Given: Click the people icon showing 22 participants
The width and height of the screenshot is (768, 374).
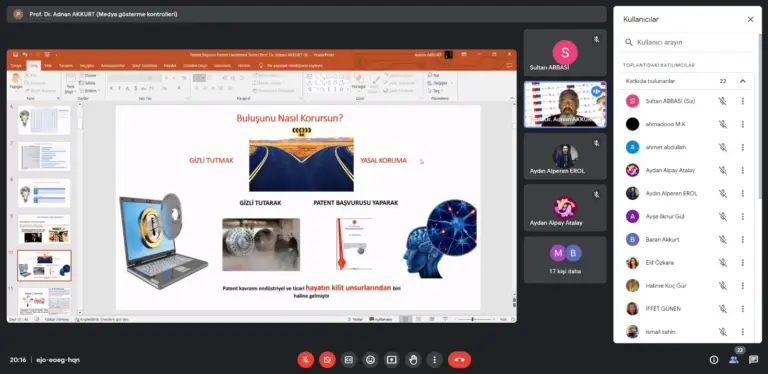Looking at the screenshot, I should (x=734, y=360).
